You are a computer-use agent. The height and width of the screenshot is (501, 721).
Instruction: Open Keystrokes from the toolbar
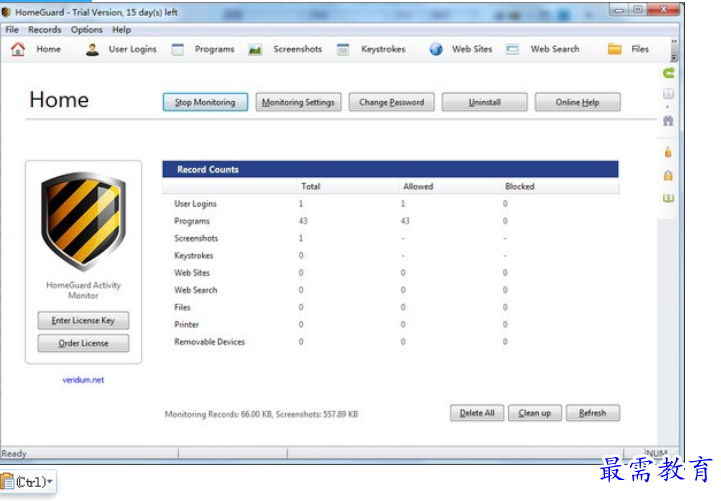(x=371, y=49)
